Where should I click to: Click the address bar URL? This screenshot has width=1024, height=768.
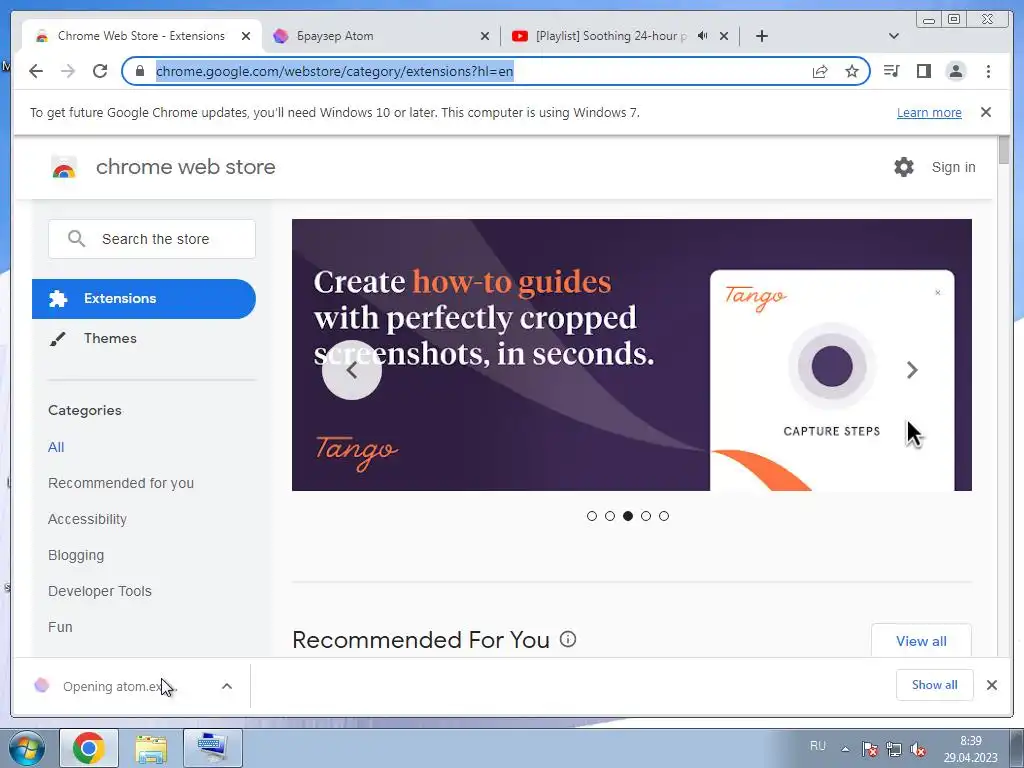334,71
